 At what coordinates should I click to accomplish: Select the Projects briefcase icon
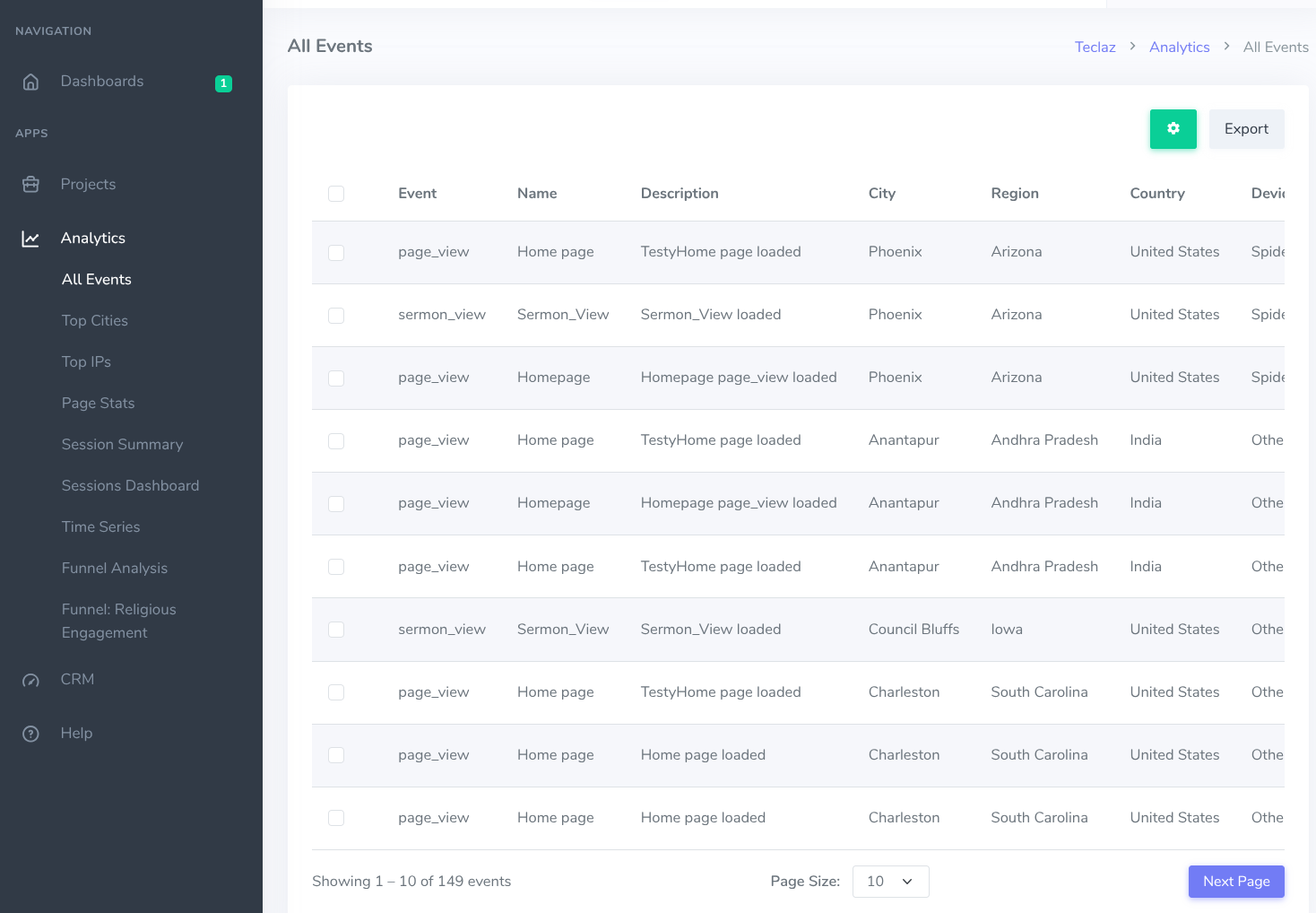30,184
